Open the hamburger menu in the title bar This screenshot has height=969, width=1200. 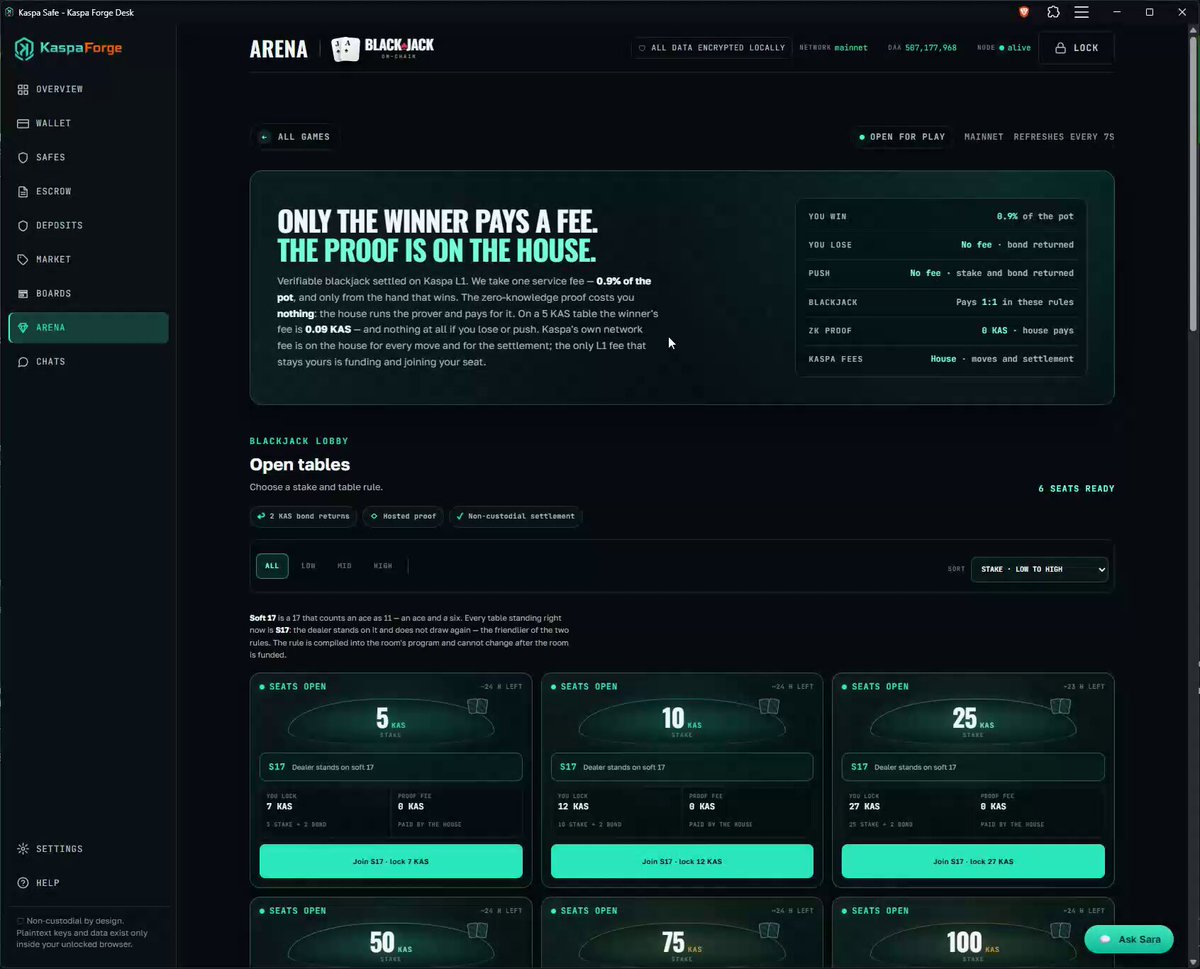coord(1081,12)
